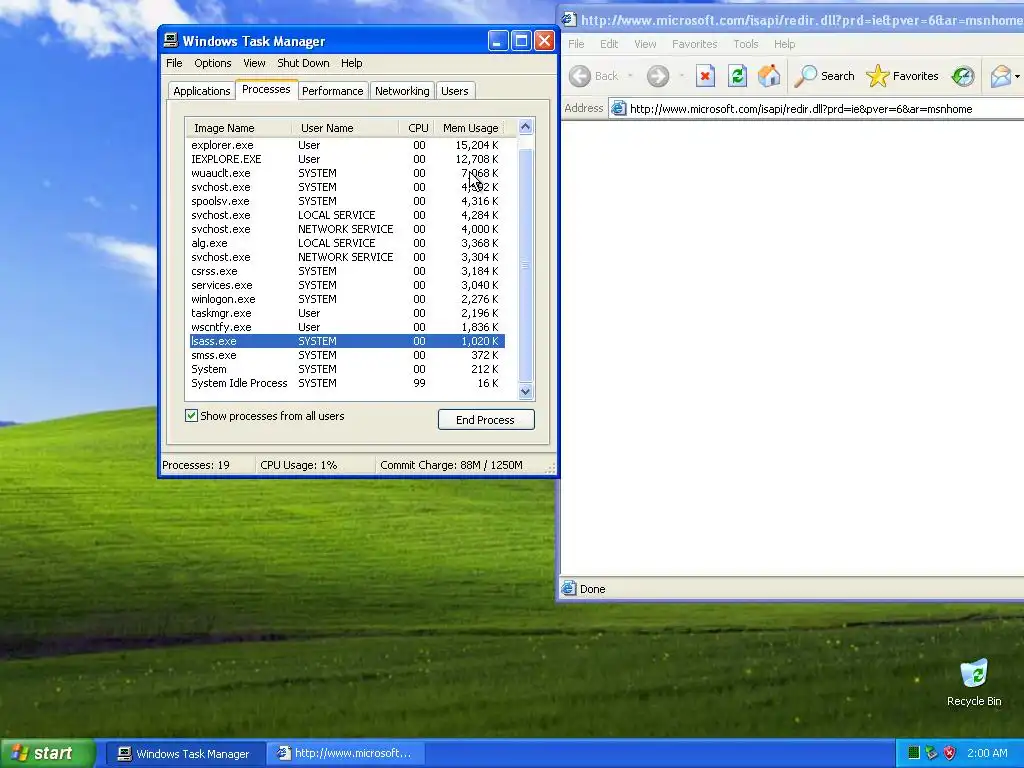
Task: Select the spoolsv.exe process row
Action: point(347,201)
